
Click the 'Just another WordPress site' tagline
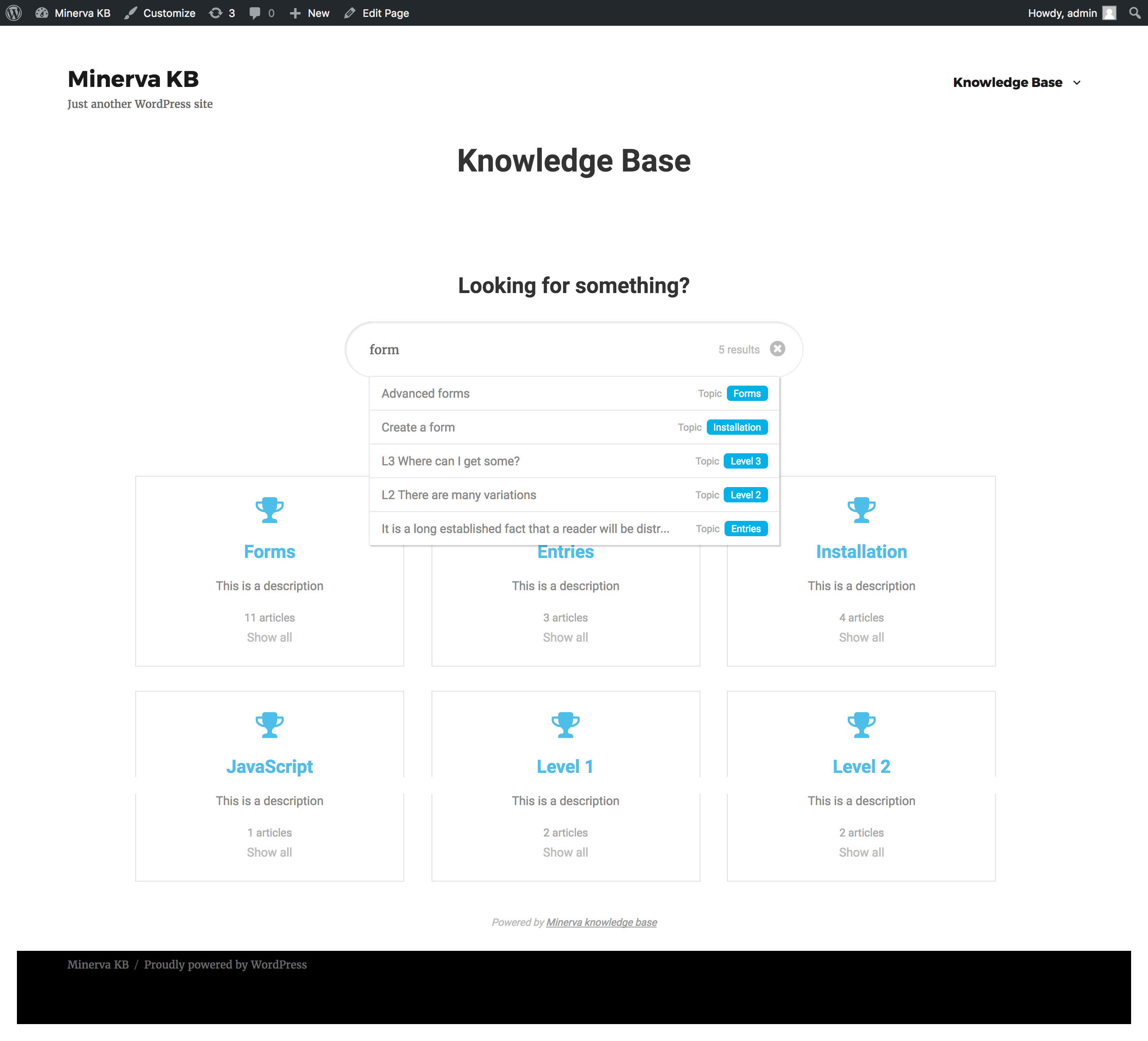tap(140, 104)
